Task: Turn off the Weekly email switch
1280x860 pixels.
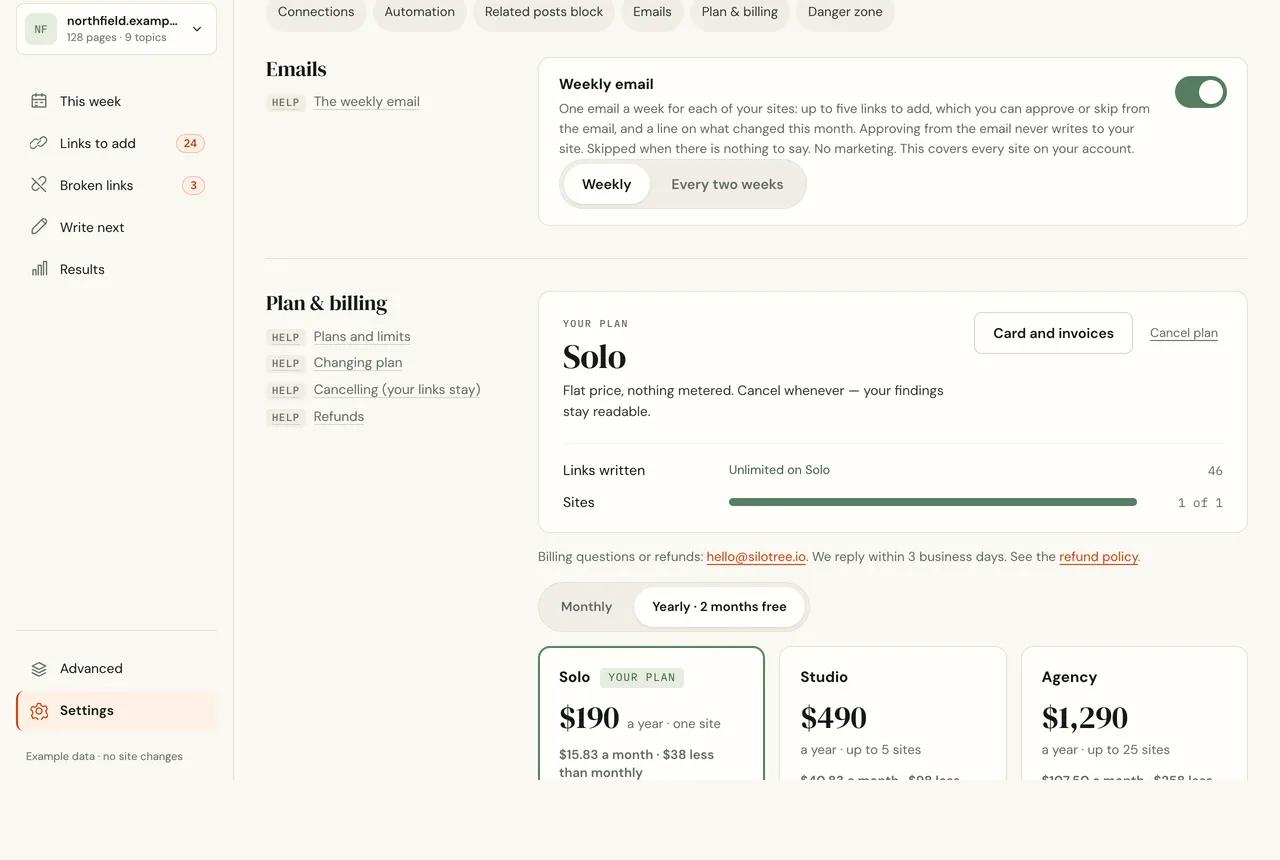Action: click(1200, 92)
